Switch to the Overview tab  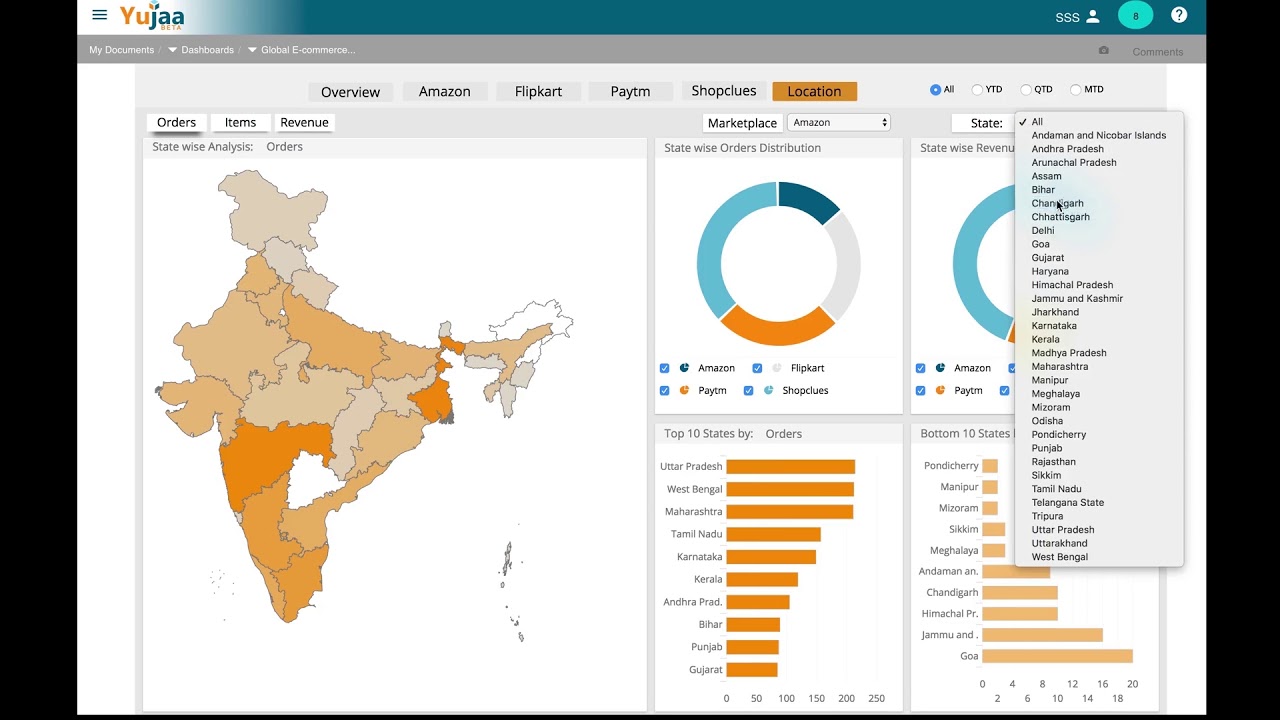click(350, 91)
